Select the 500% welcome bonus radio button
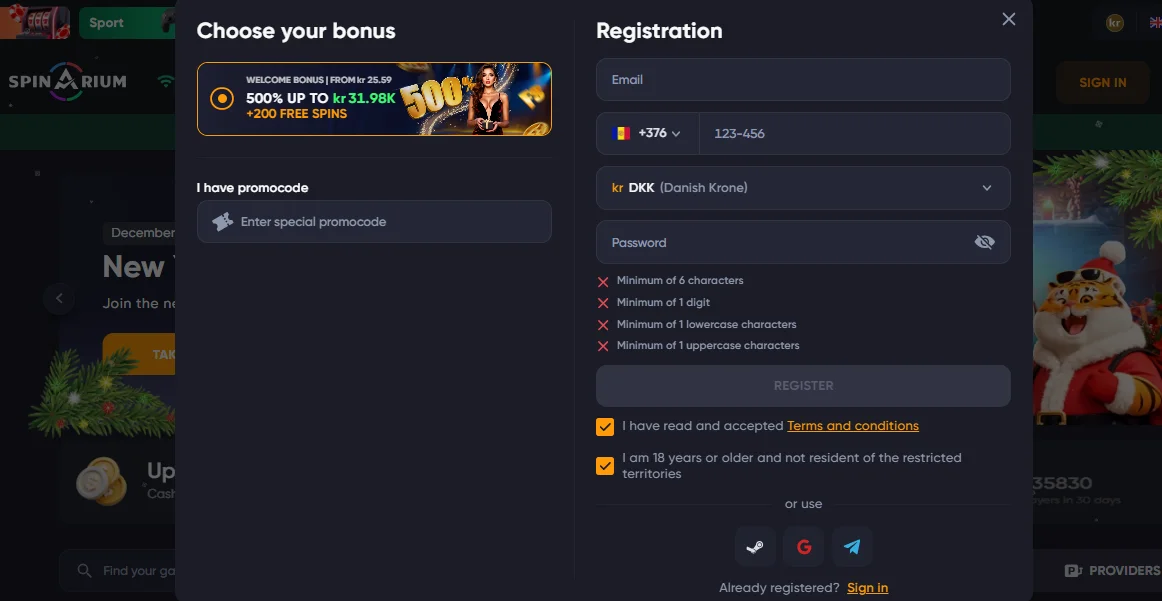The height and width of the screenshot is (601, 1162). click(x=221, y=99)
